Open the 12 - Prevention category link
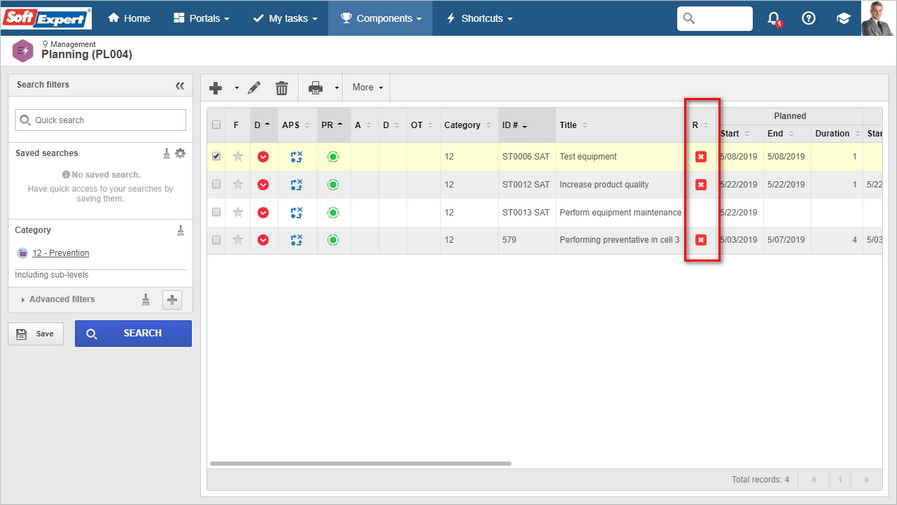This screenshot has width=897, height=505. [61, 253]
